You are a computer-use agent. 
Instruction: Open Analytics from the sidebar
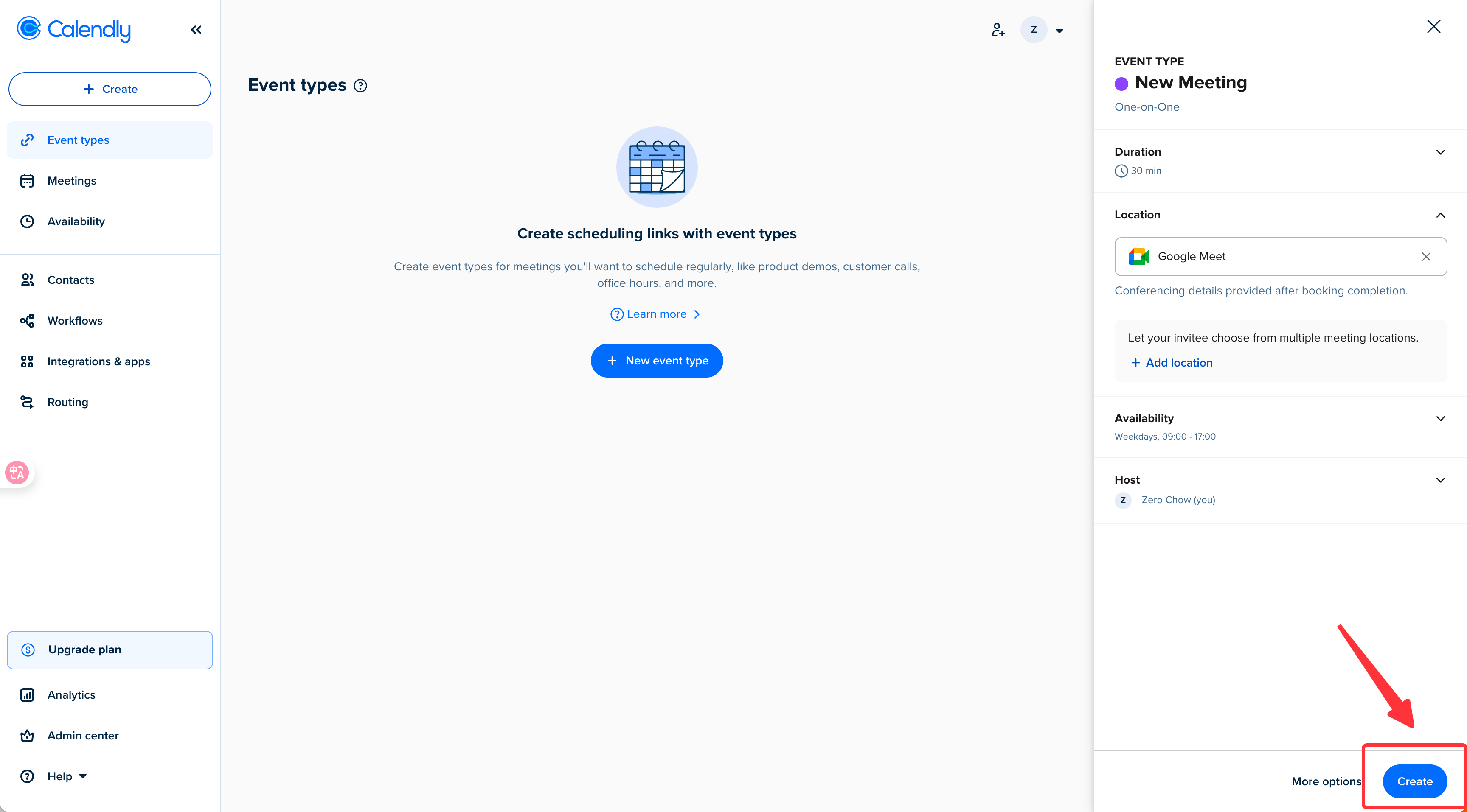click(71, 695)
